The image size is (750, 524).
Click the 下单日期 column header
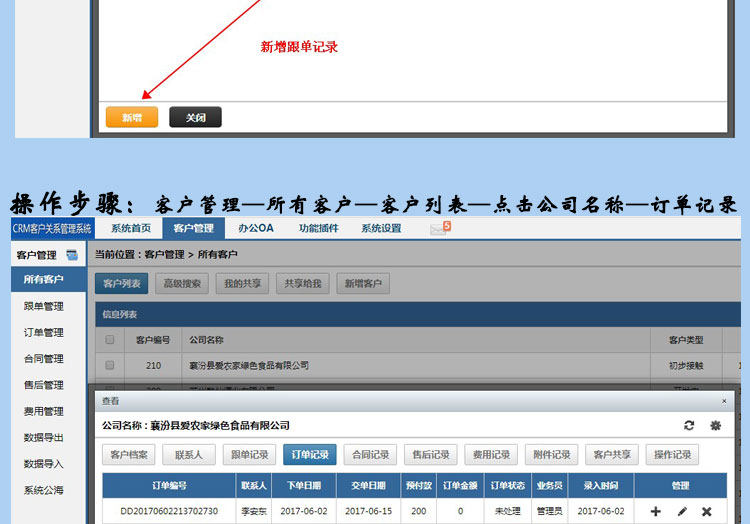304,486
